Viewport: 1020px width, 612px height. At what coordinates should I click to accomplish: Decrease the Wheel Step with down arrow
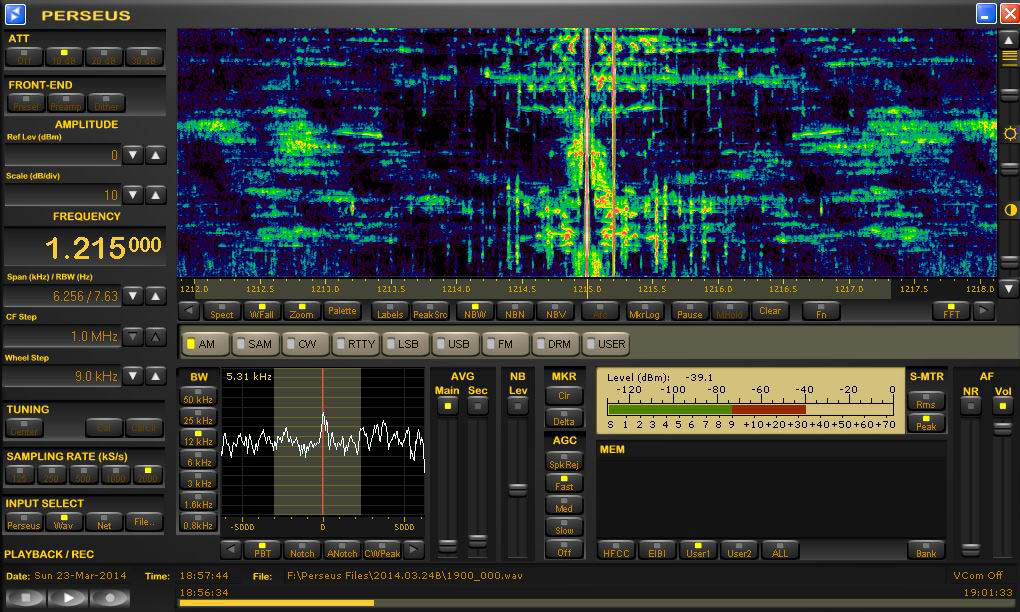tap(133, 376)
